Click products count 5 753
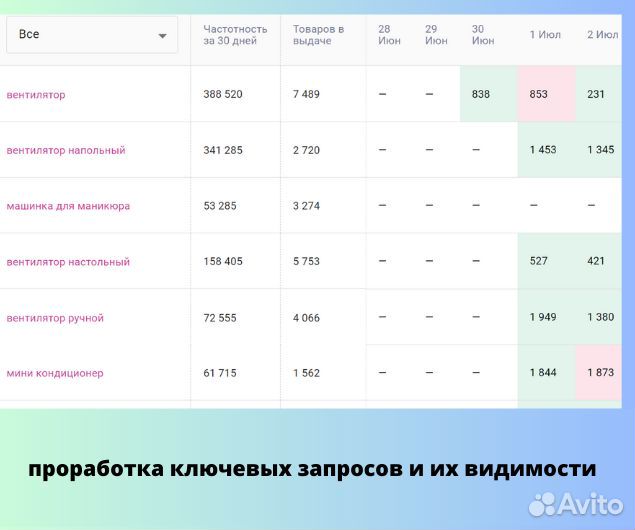This screenshot has width=635, height=530. click(x=306, y=261)
